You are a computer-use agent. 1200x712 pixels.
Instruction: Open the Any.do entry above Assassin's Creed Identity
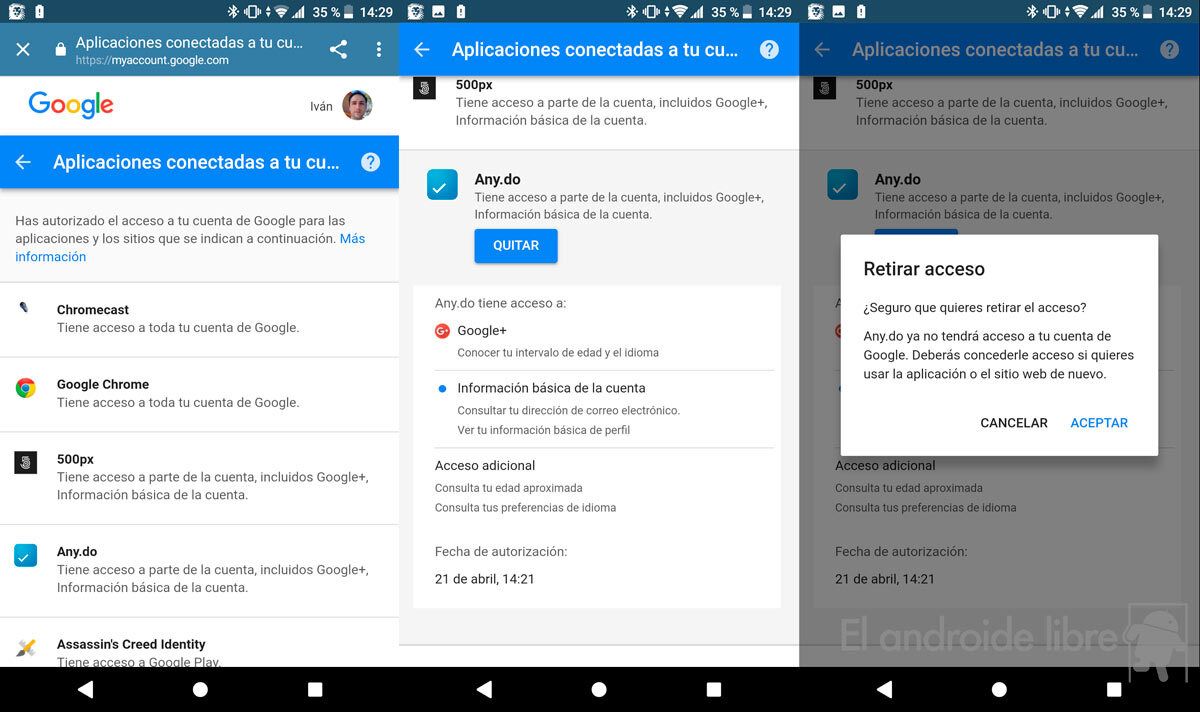coord(200,569)
